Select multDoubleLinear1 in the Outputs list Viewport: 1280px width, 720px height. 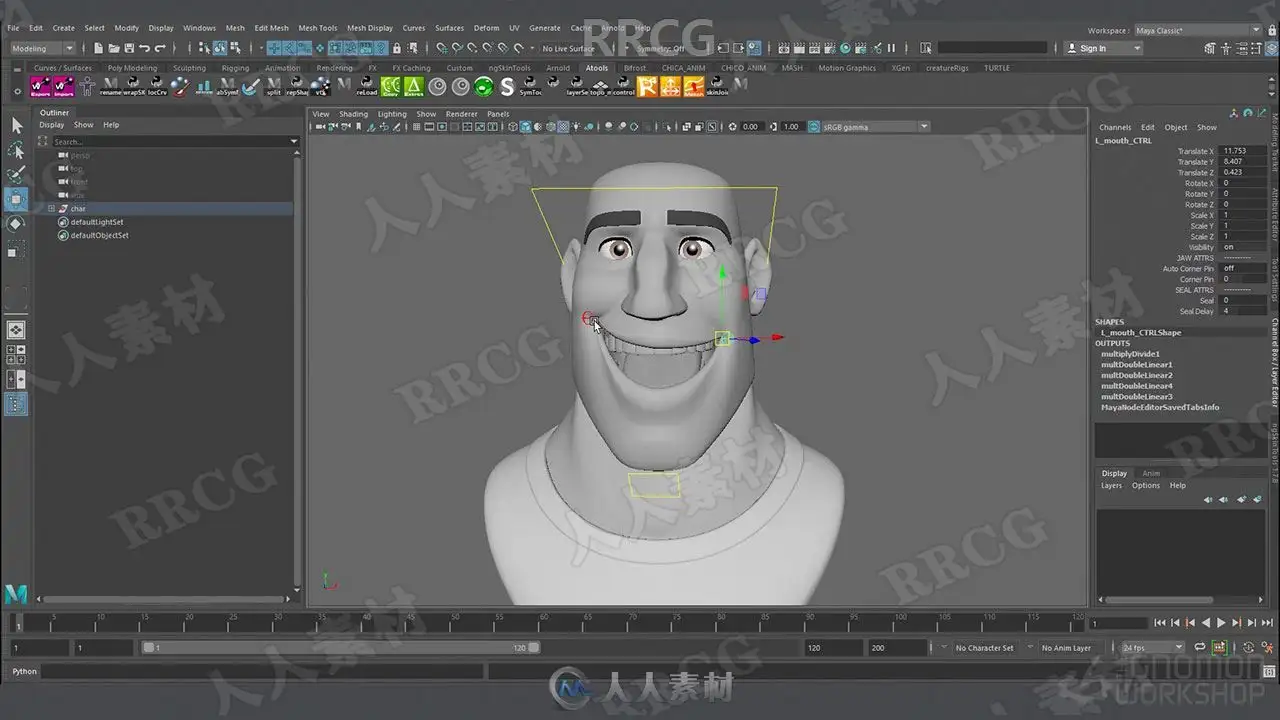1137,365
